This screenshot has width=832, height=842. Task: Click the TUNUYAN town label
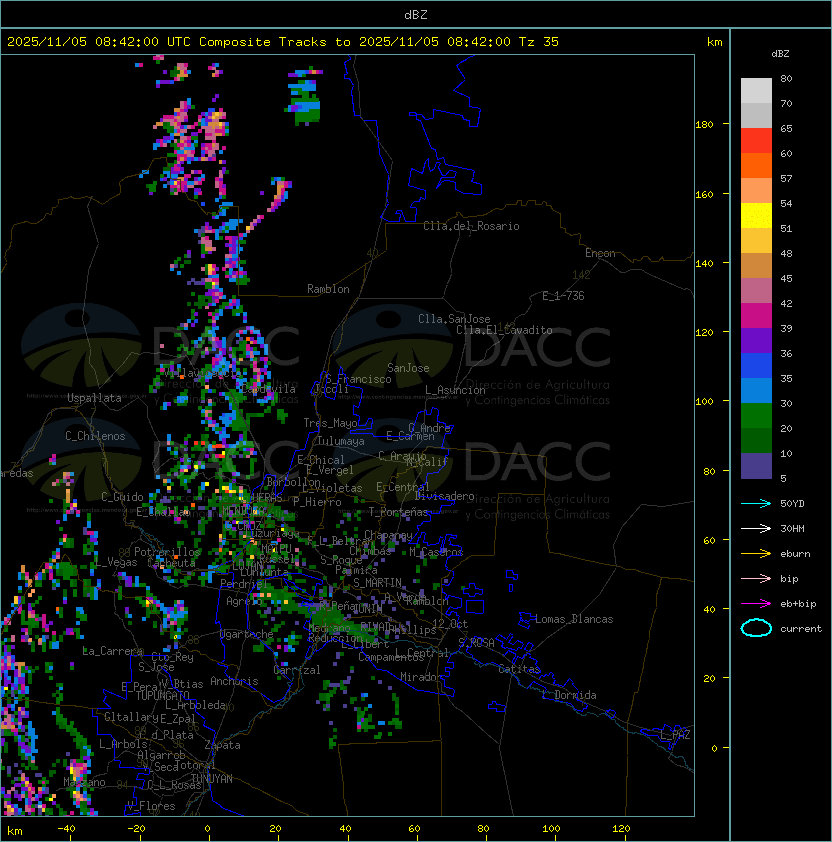(x=212, y=779)
